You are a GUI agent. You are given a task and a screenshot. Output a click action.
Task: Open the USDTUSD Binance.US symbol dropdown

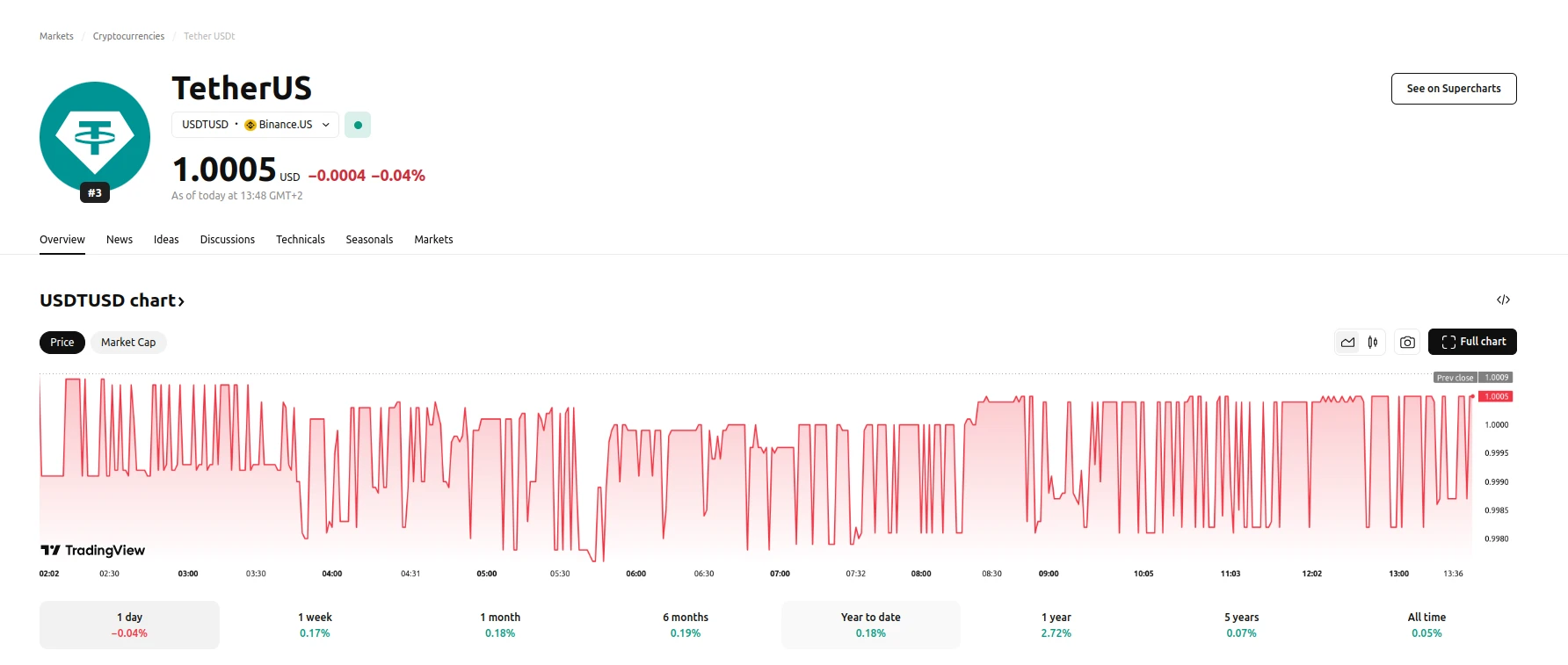256,125
